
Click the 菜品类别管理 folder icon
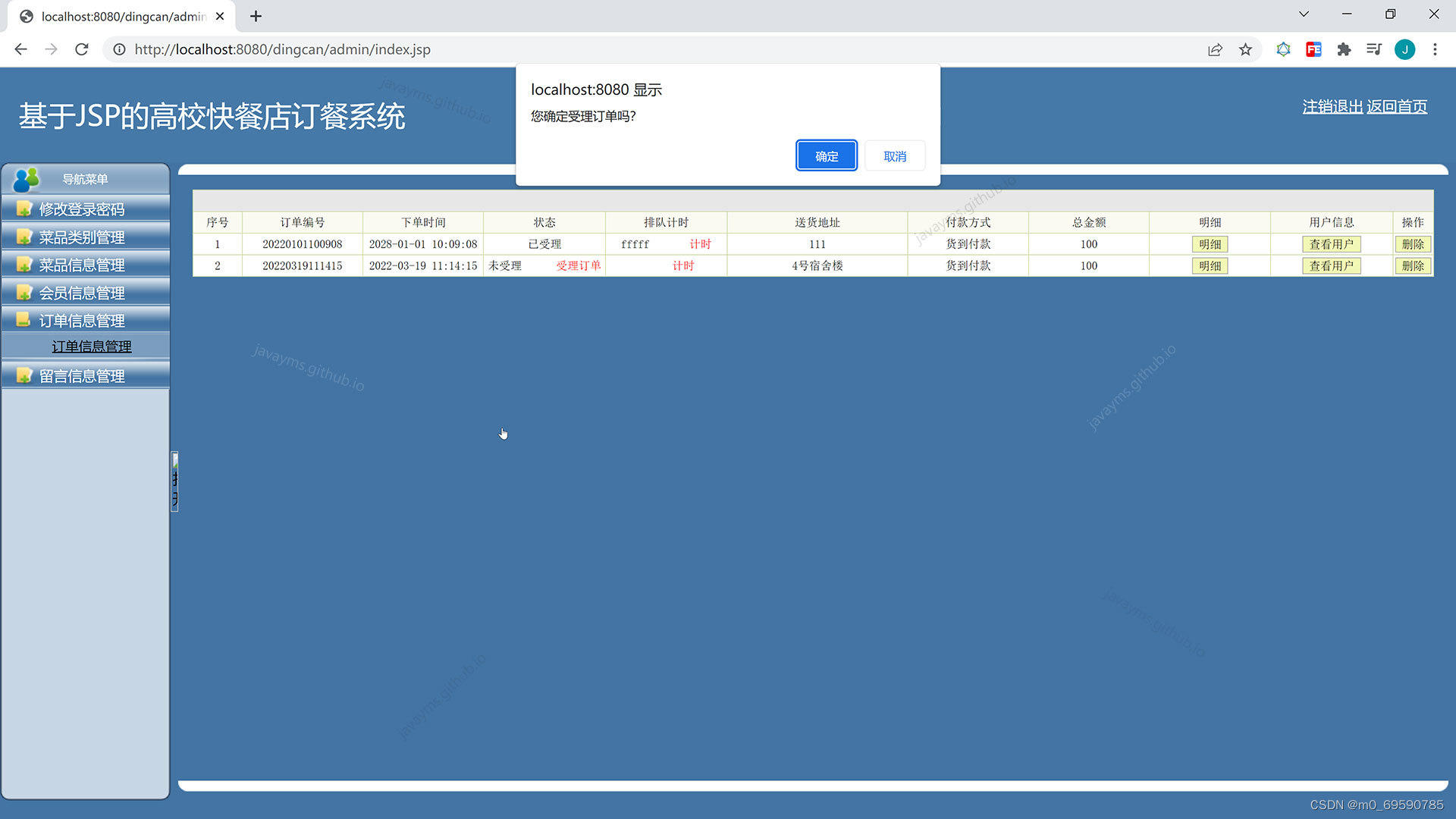[24, 236]
